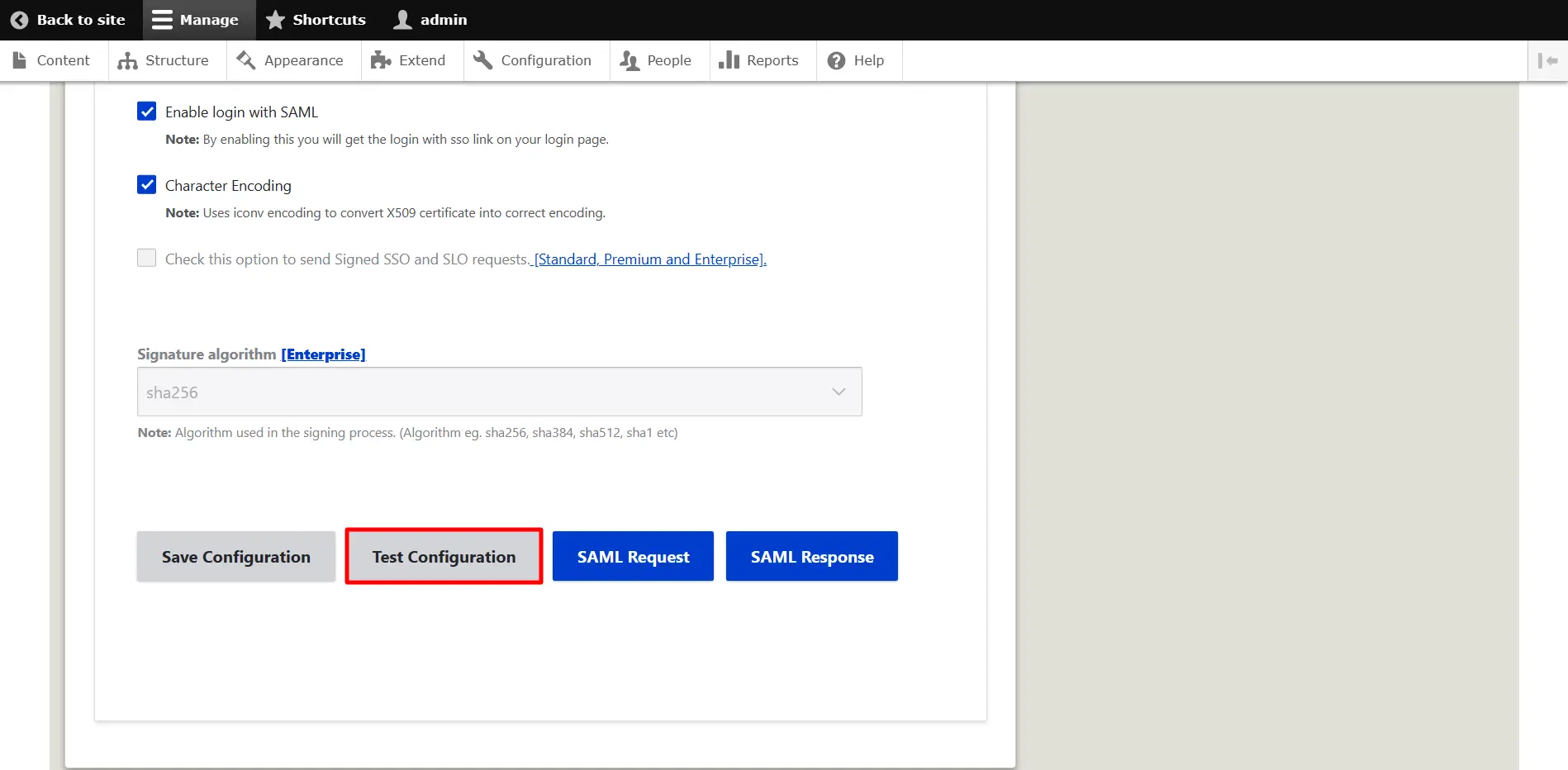Disable the Enable login with SAML checkbox
Viewport: 1568px width, 770px height.
[x=147, y=112]
